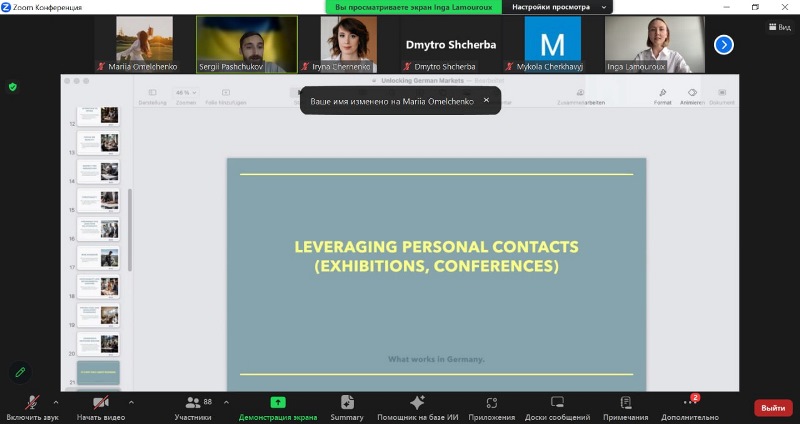Open slide 12 thumbnail in navigator

pos(98,116)
